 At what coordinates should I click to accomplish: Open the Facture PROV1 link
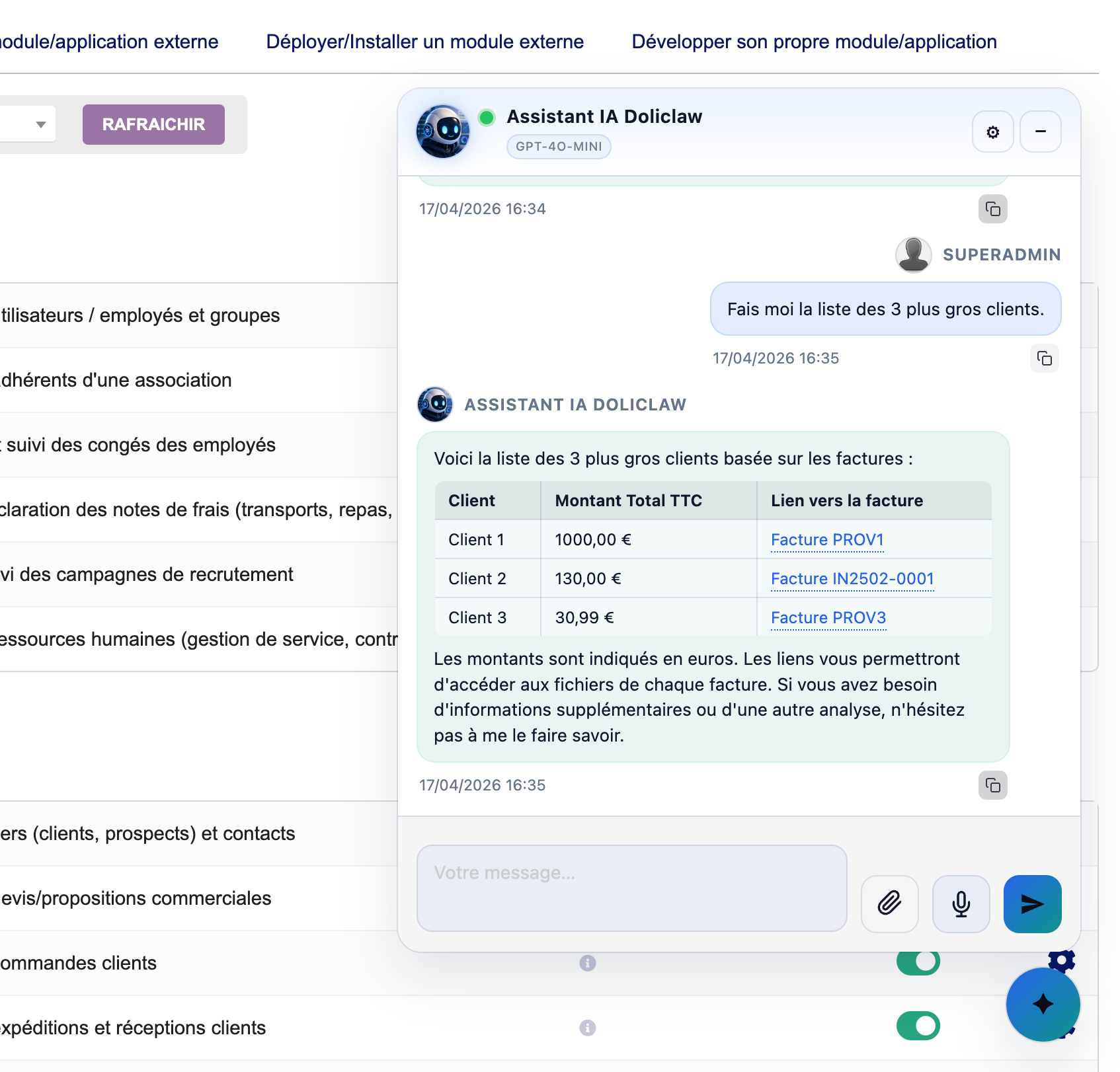coord(826,540)
